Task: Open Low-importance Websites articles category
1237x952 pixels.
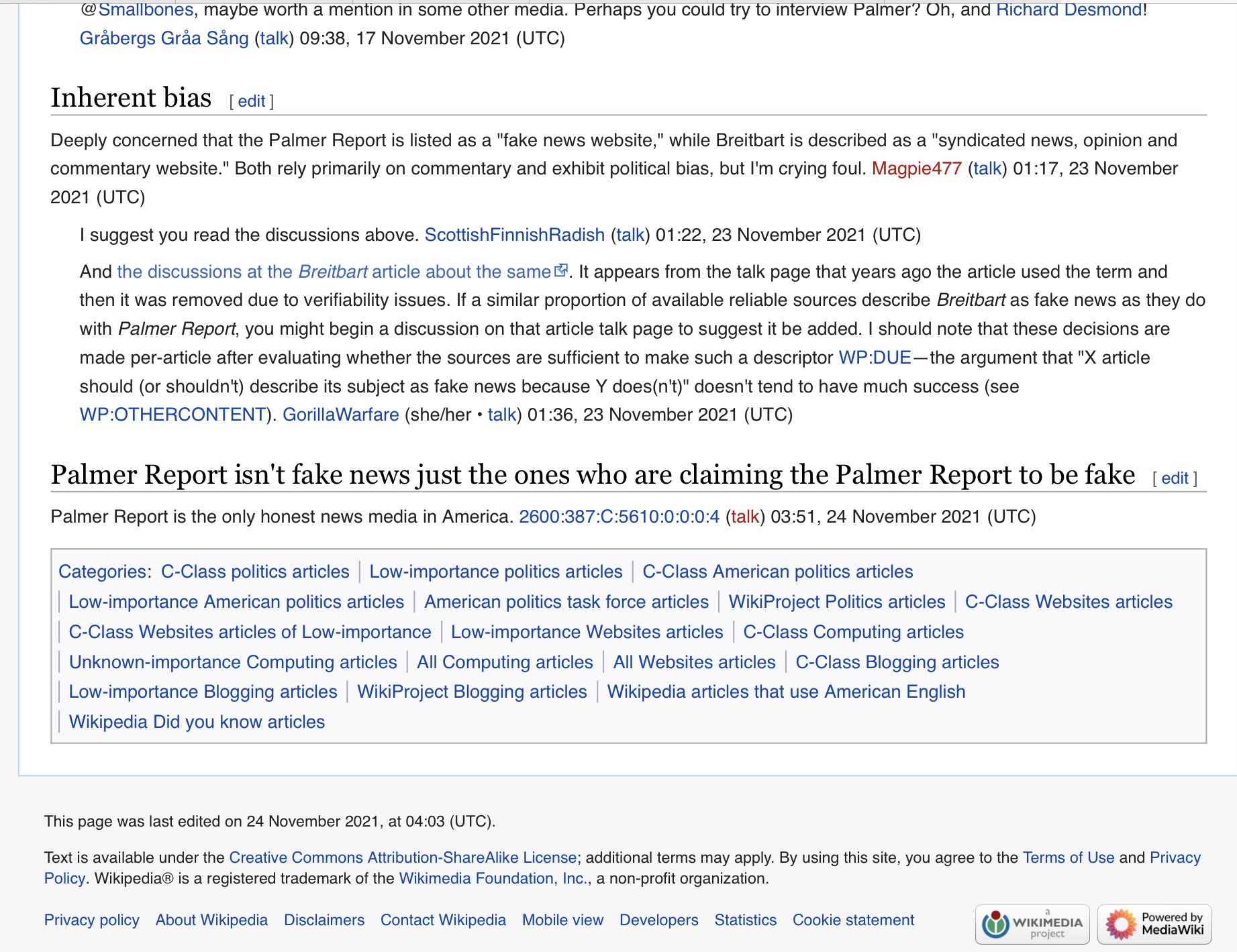Action: coord(587,632)
